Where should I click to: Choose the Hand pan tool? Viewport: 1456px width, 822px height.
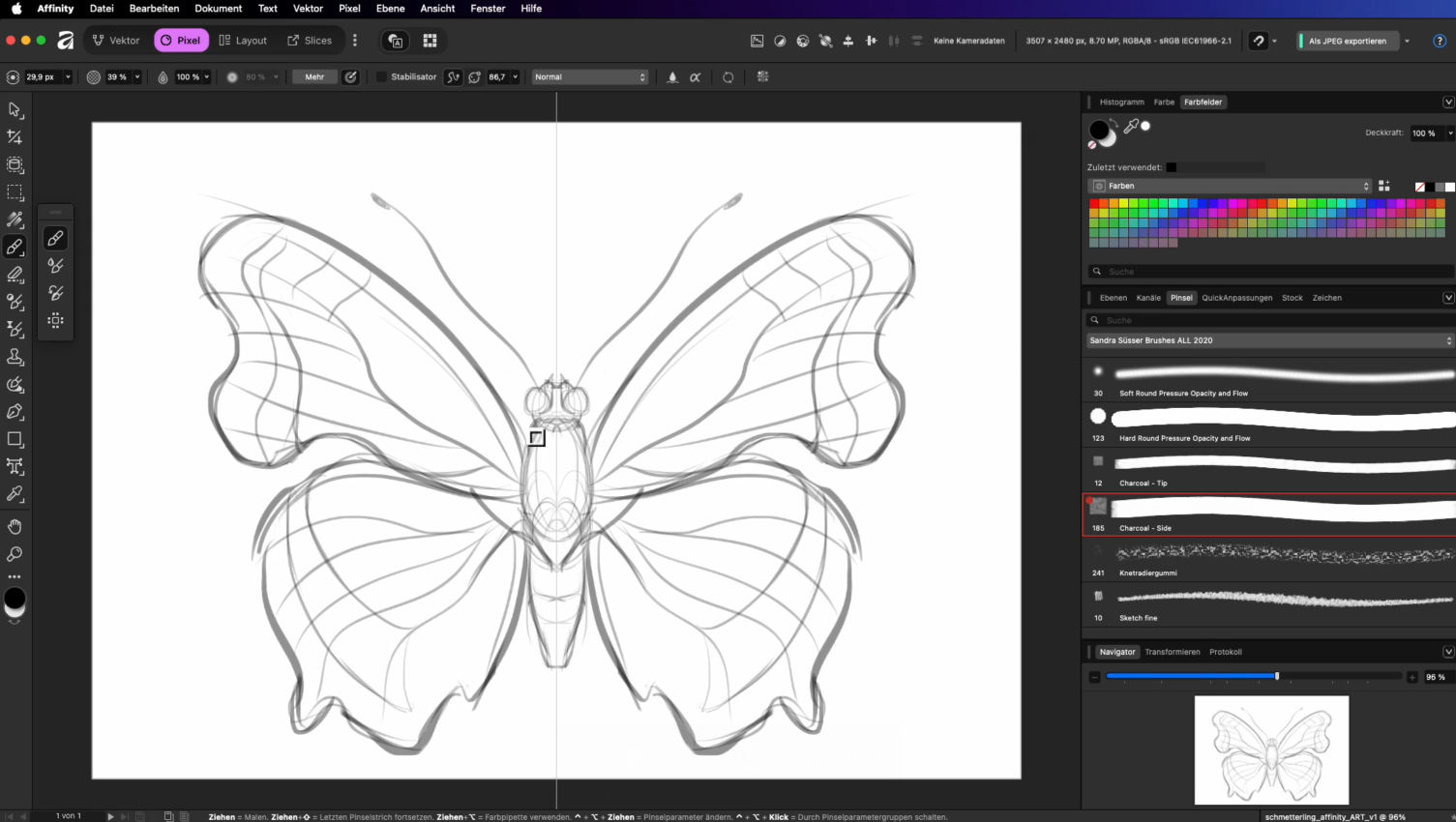tap(15, 527)
